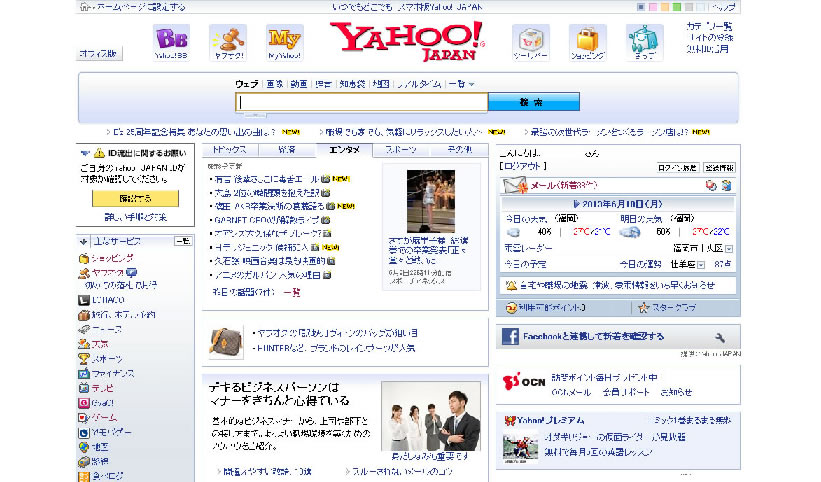Click the registration info button
The height and width of the screenshot is (482, 821).
[719, 167]
